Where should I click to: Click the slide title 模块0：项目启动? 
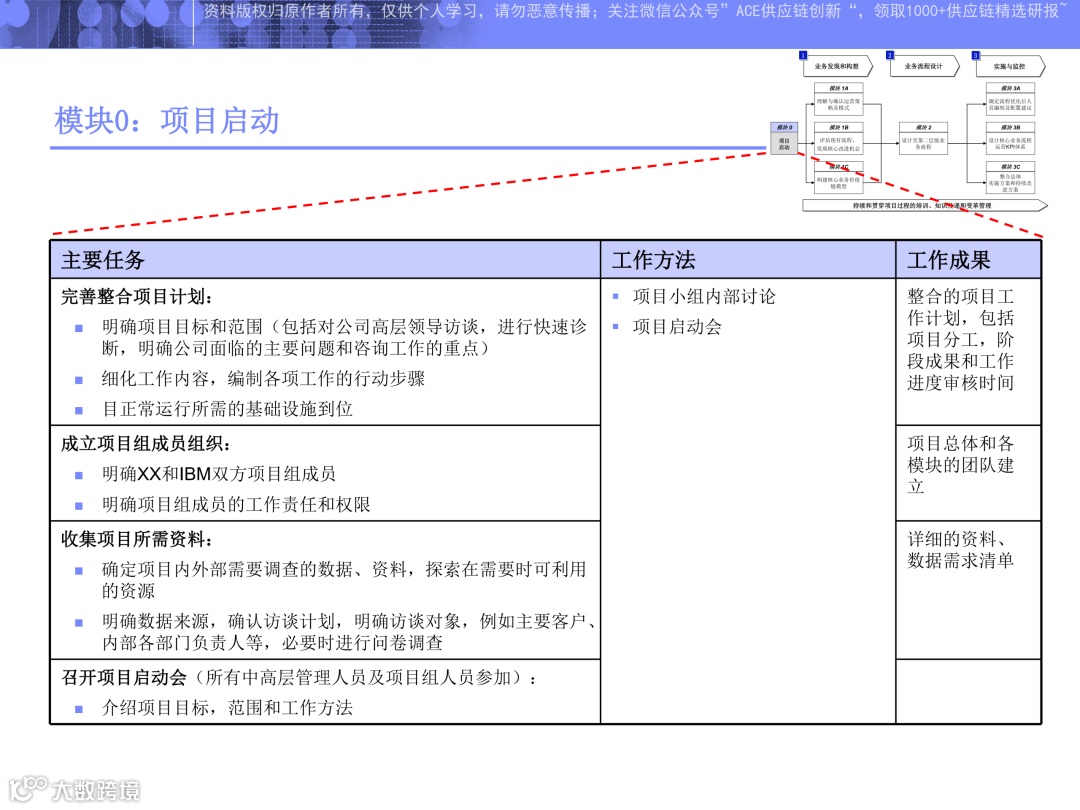(x=167, y=121)
